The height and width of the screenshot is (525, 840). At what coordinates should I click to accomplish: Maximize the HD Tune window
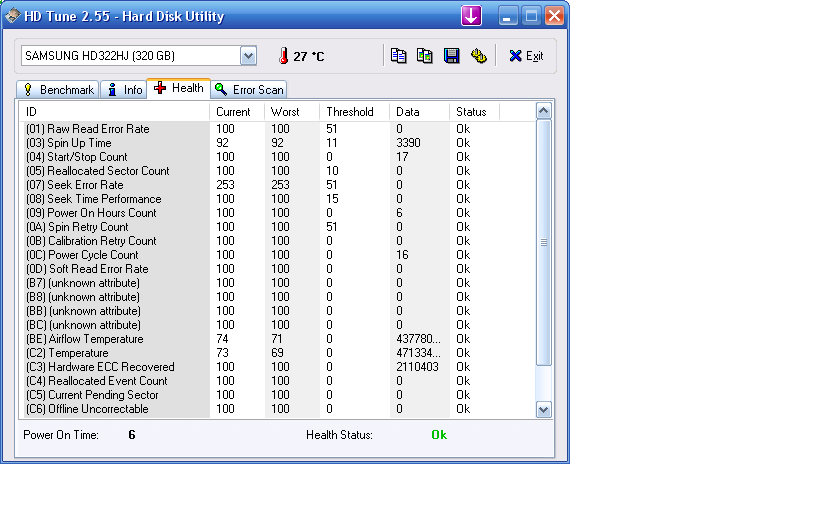click(x=531, y=16)
